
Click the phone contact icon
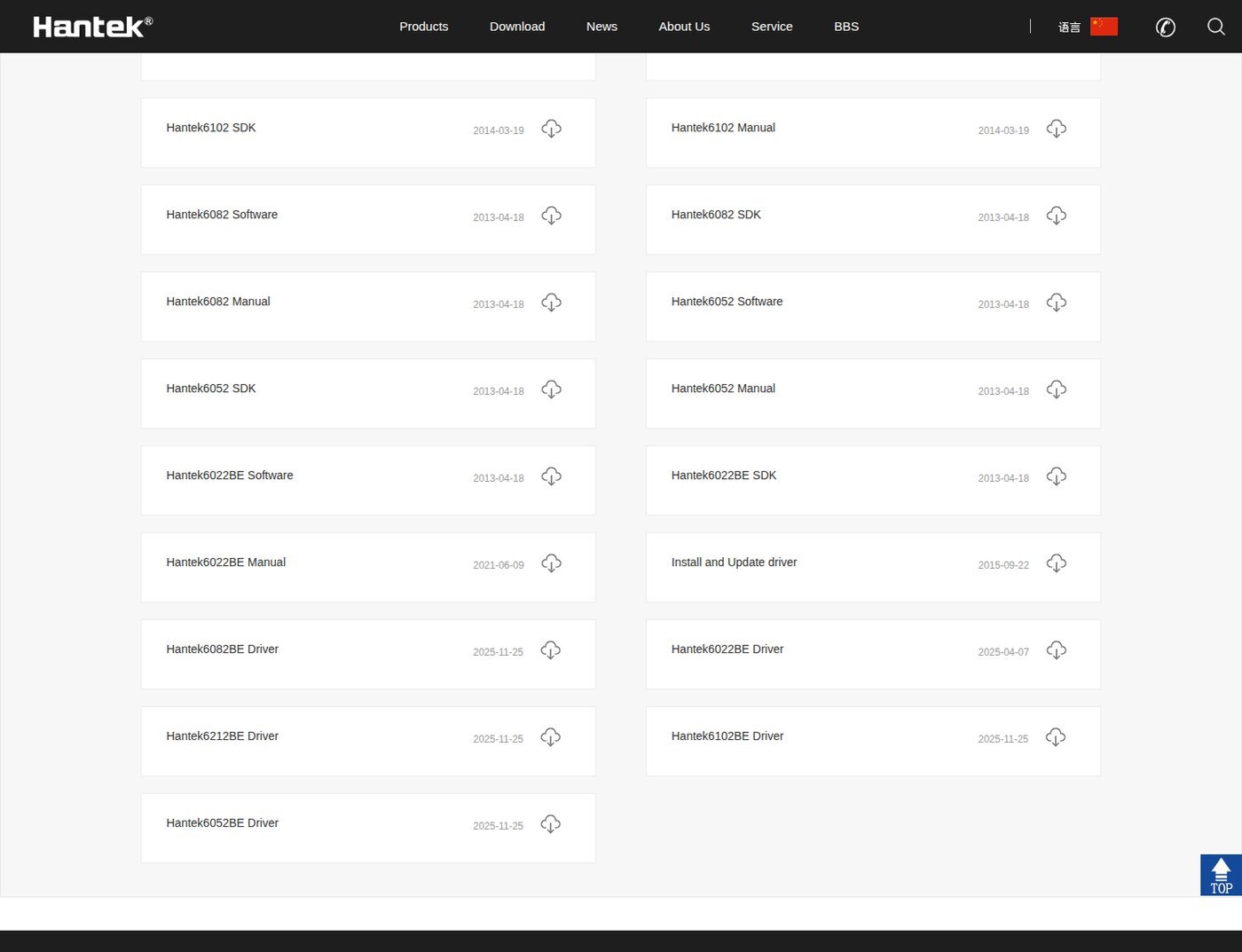1166,27
